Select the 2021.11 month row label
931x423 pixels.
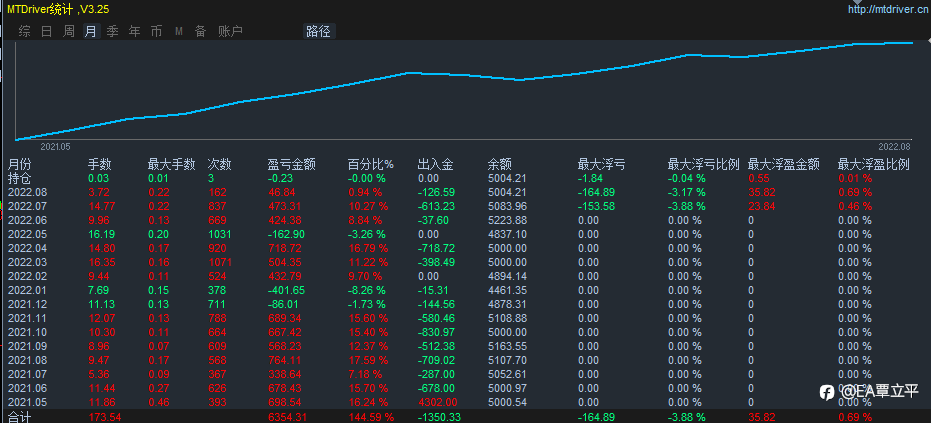(27, 318)
